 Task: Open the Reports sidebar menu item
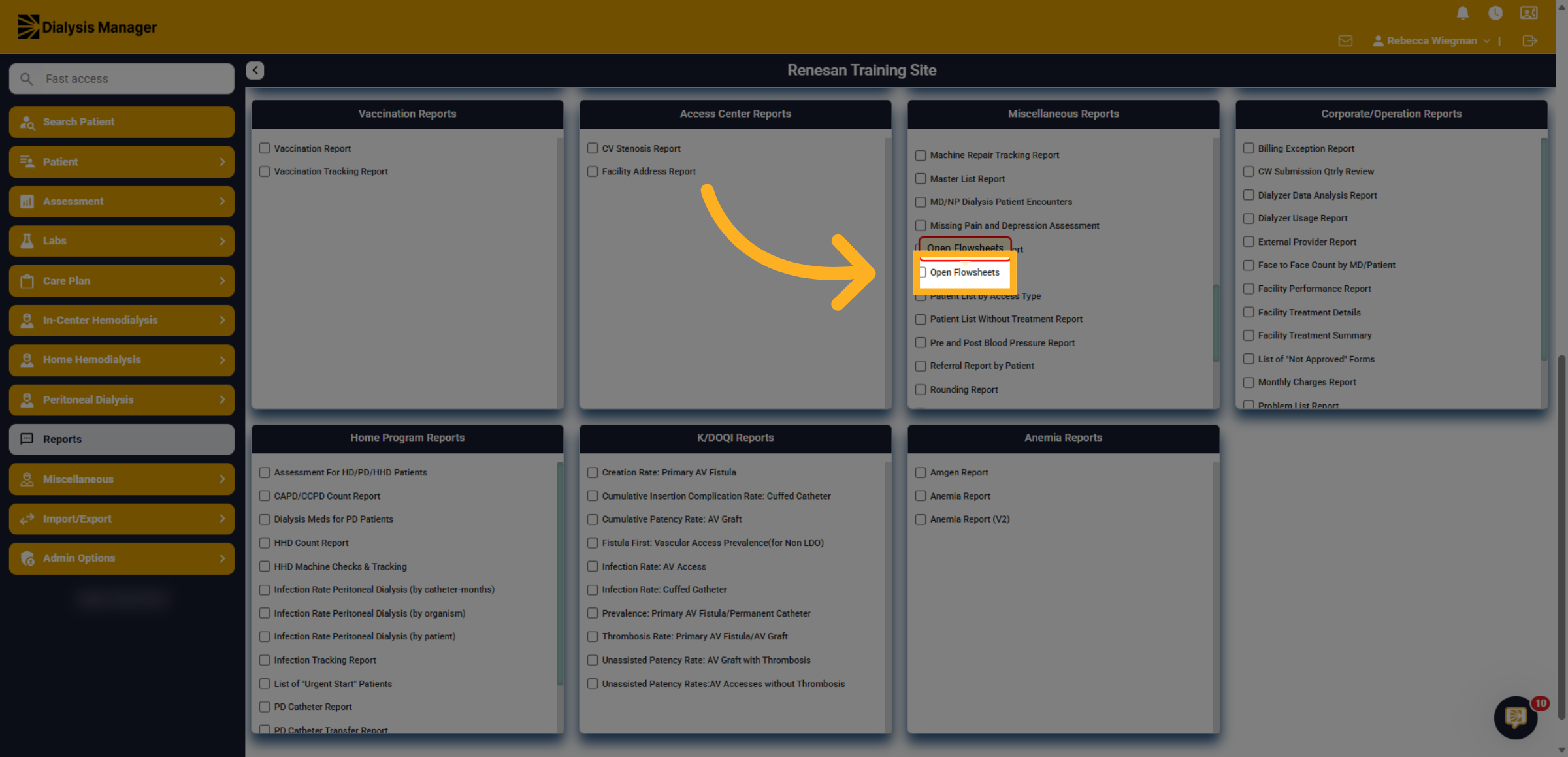[122, 439]
